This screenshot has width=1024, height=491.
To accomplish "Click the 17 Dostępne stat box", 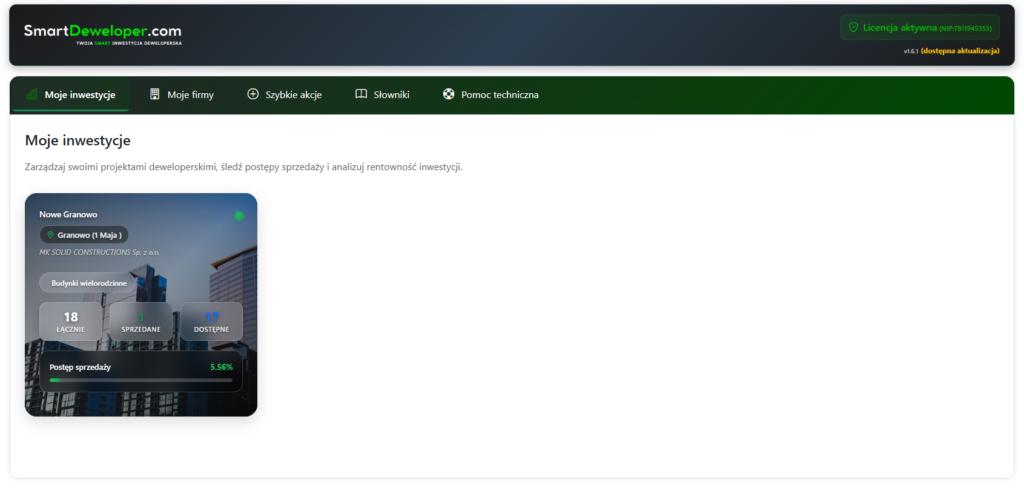I will coord(211,321).
